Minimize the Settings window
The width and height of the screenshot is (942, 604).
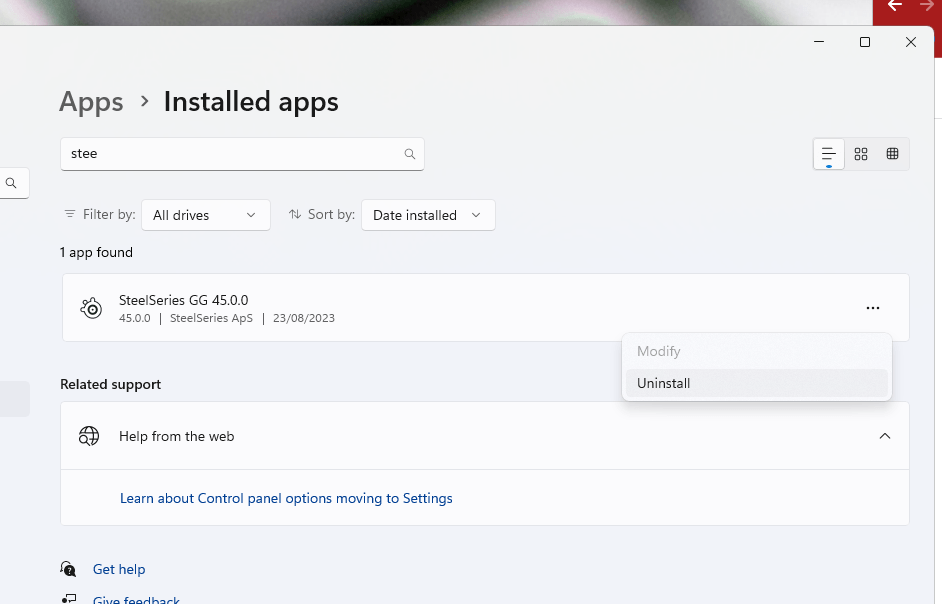[x=819, y=42]
